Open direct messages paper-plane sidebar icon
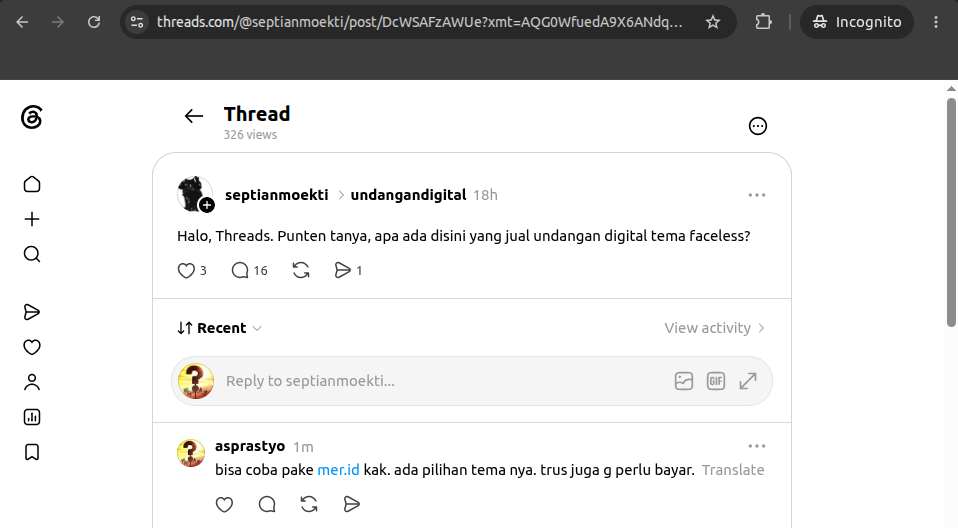The height and width of the screenshot is (528, 958). [32, 312]
